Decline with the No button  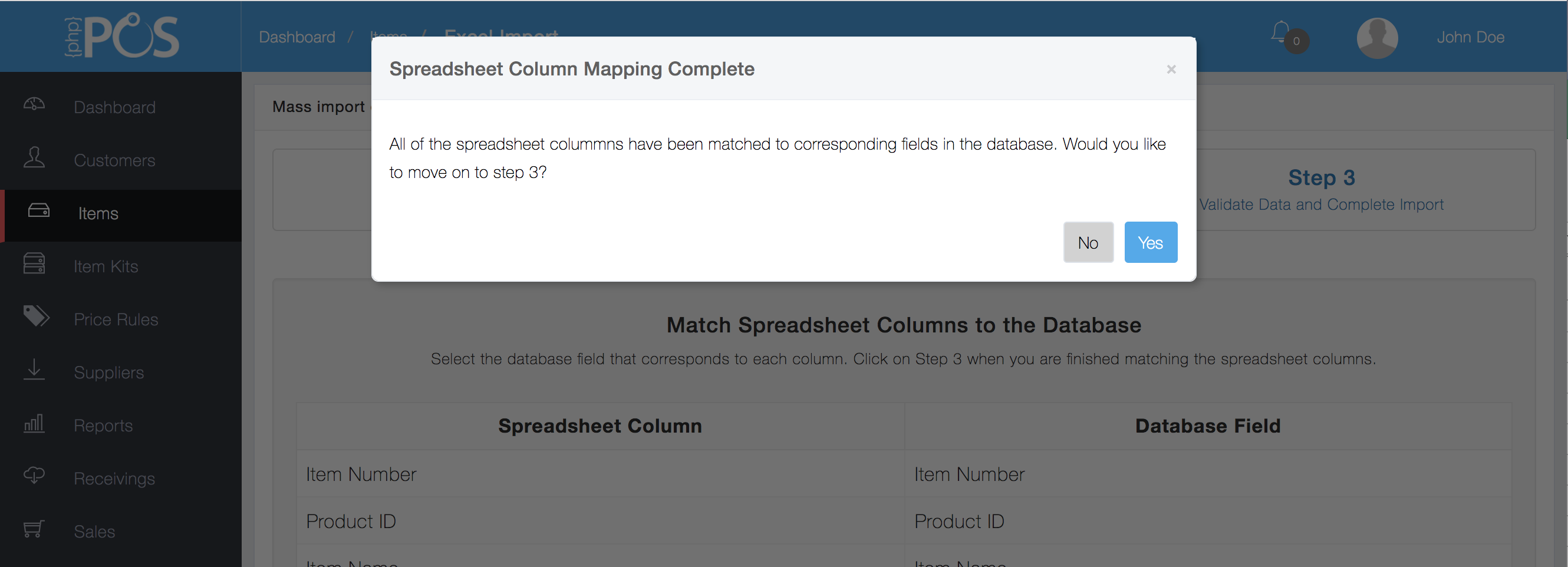tap(1088, 243)
